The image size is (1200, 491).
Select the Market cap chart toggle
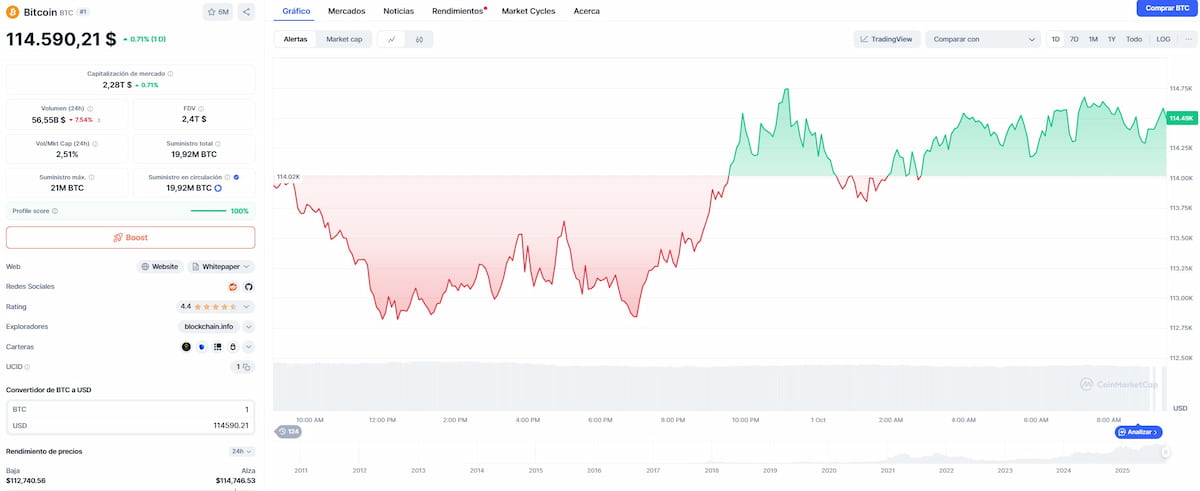pyautogui.click(x=344, y=40)
